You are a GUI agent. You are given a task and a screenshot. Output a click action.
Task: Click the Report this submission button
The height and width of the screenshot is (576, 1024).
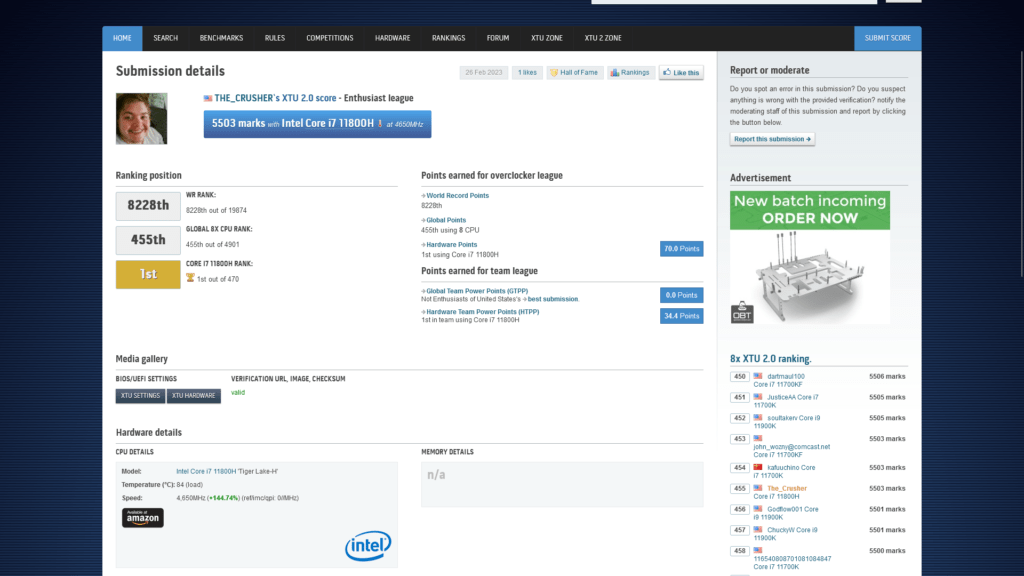(772, 139)
